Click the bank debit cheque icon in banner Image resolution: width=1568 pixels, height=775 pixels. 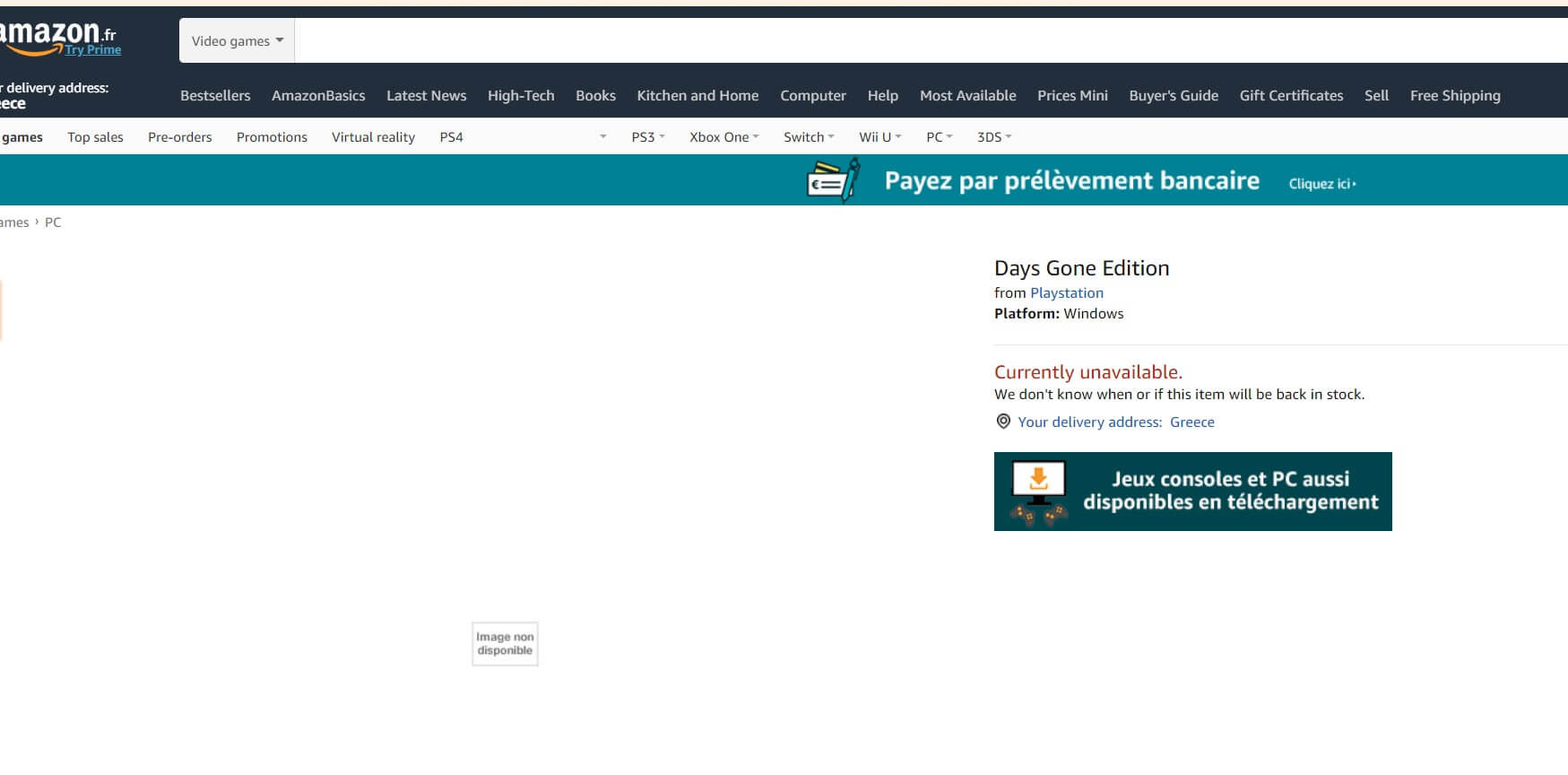(x=833, y=181)
